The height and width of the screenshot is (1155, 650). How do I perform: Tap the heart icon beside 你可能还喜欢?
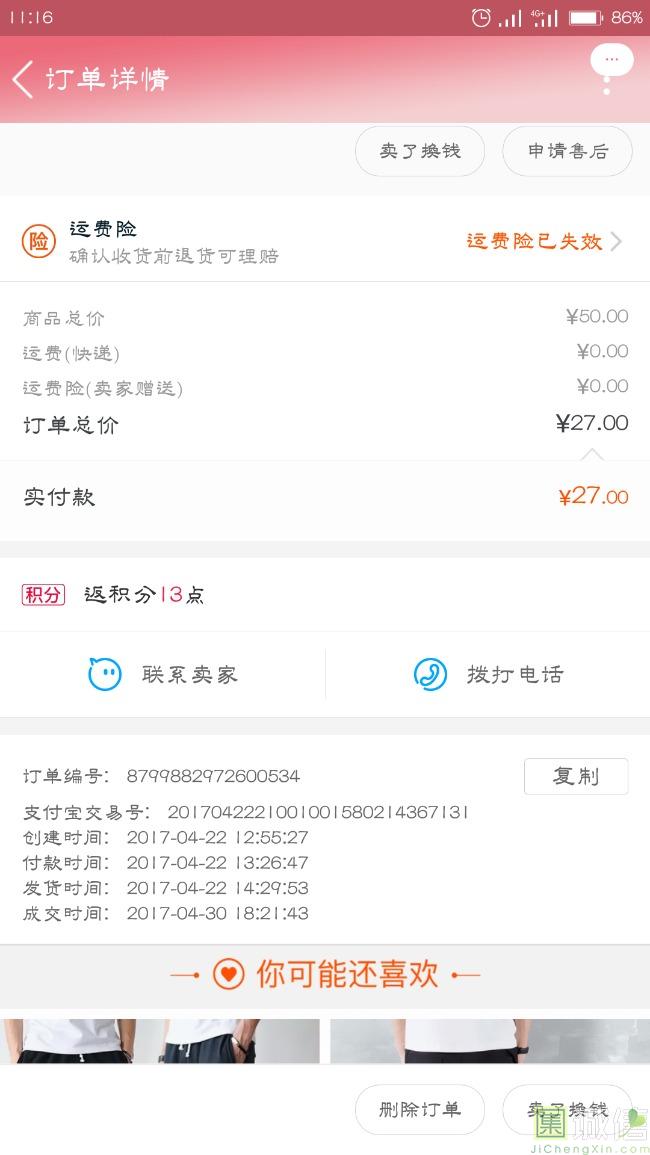click(228, 975)
